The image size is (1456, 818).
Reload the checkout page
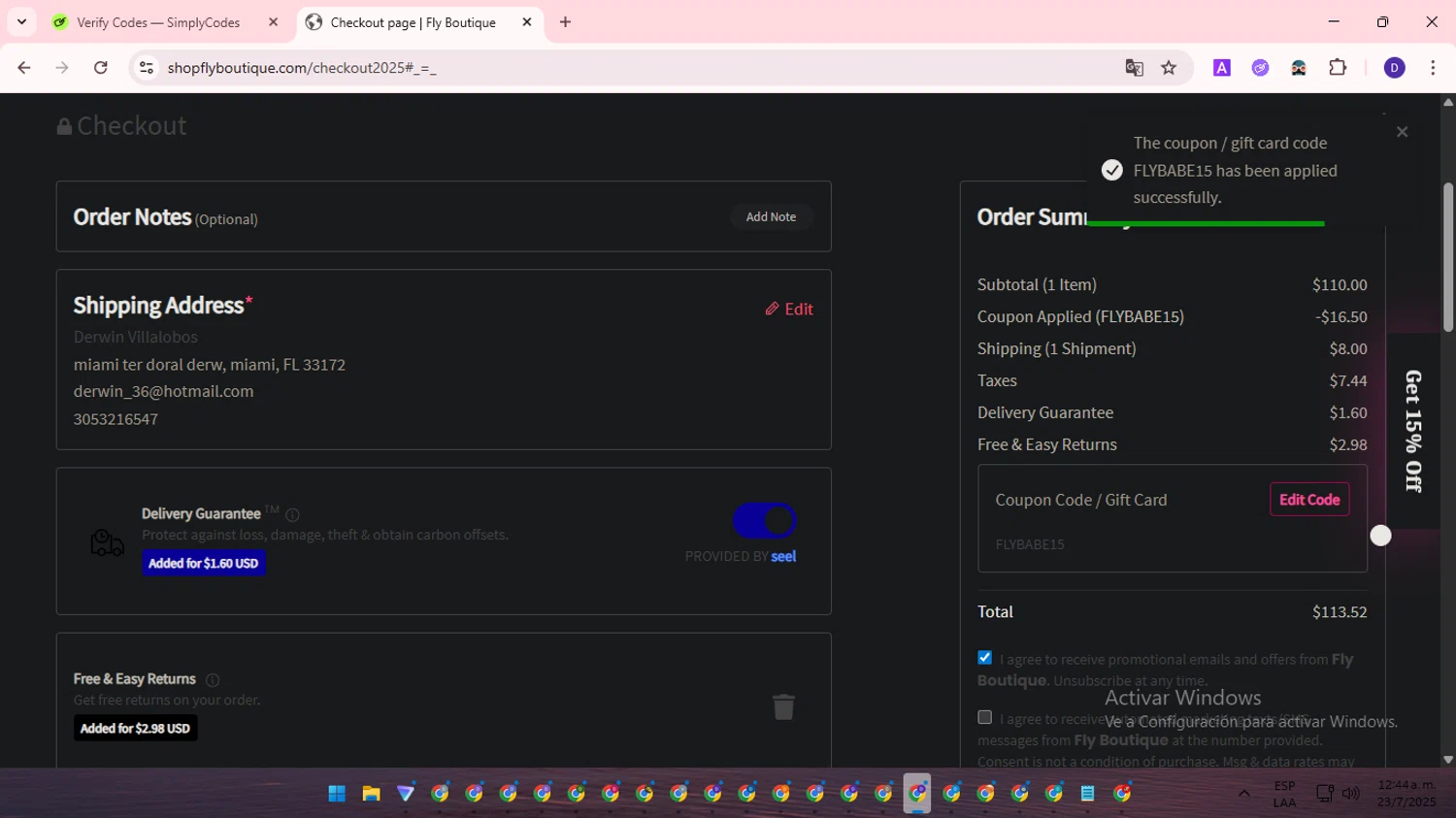[x=101, y=68]
